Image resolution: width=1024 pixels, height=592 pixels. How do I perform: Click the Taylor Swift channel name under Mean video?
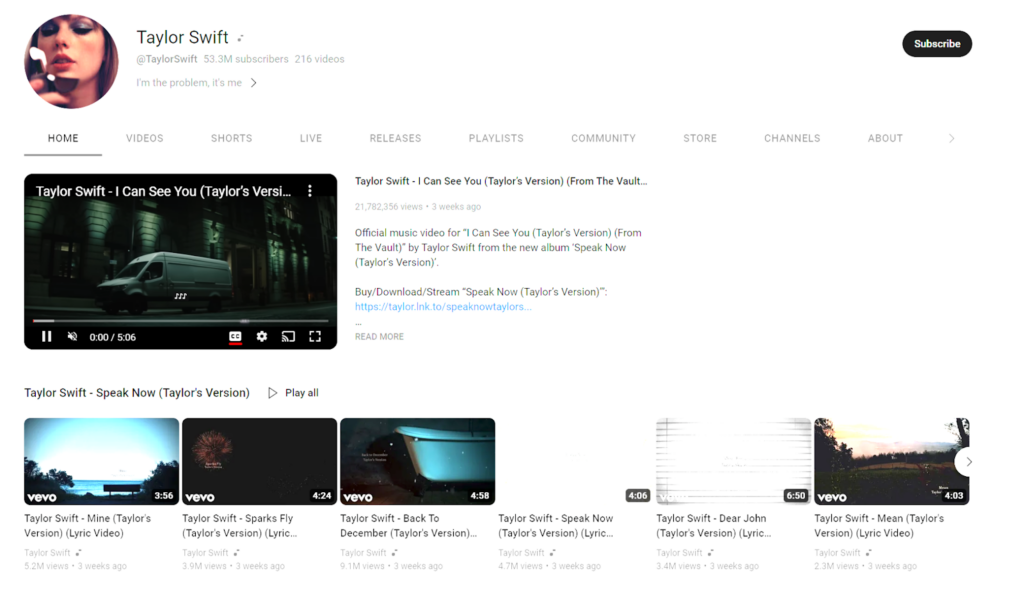click(837, 553)
